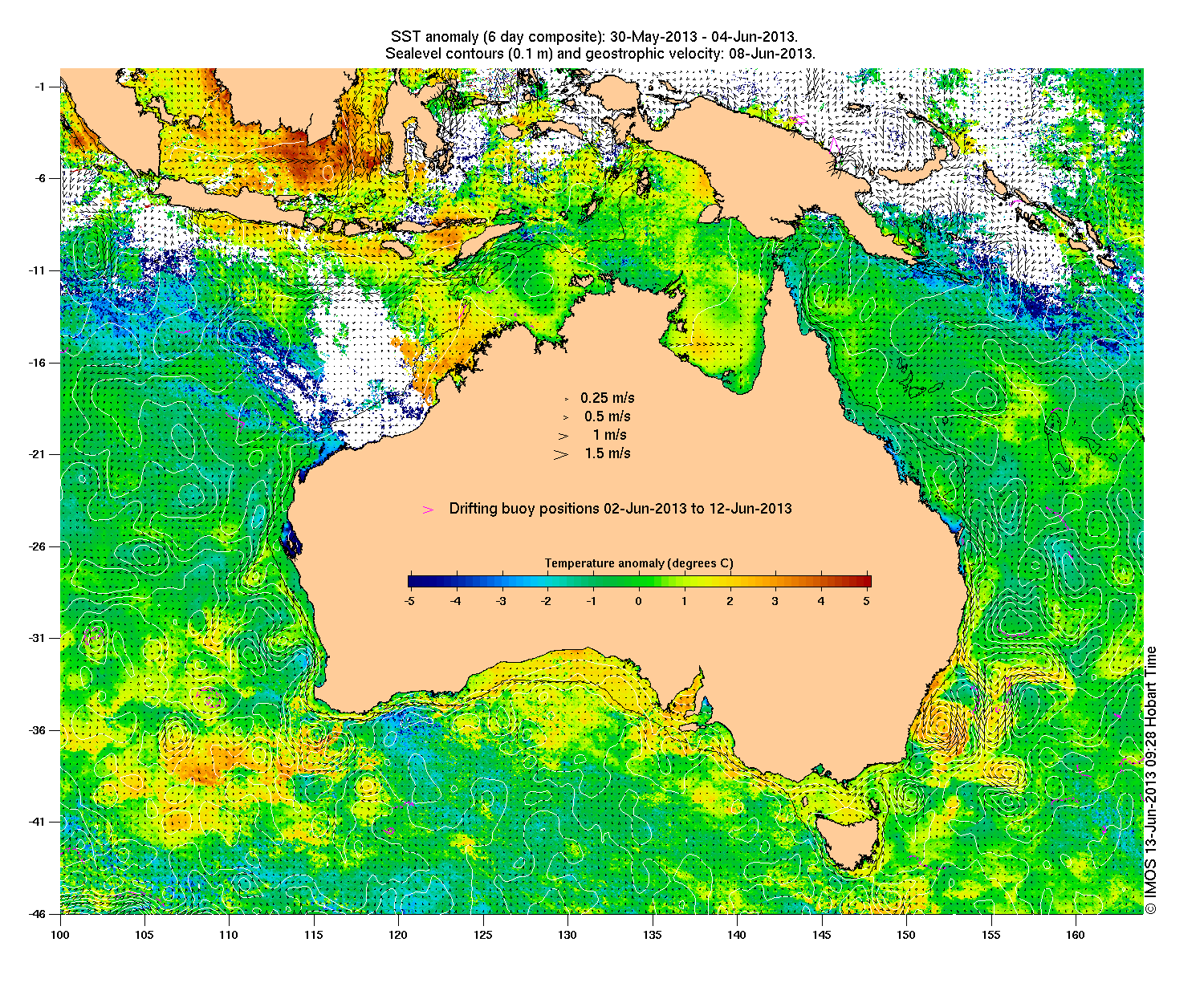Screen dimensions: 1204x983
Task: Click the "120" longitude axis label
Action: (x=398, y=935)
